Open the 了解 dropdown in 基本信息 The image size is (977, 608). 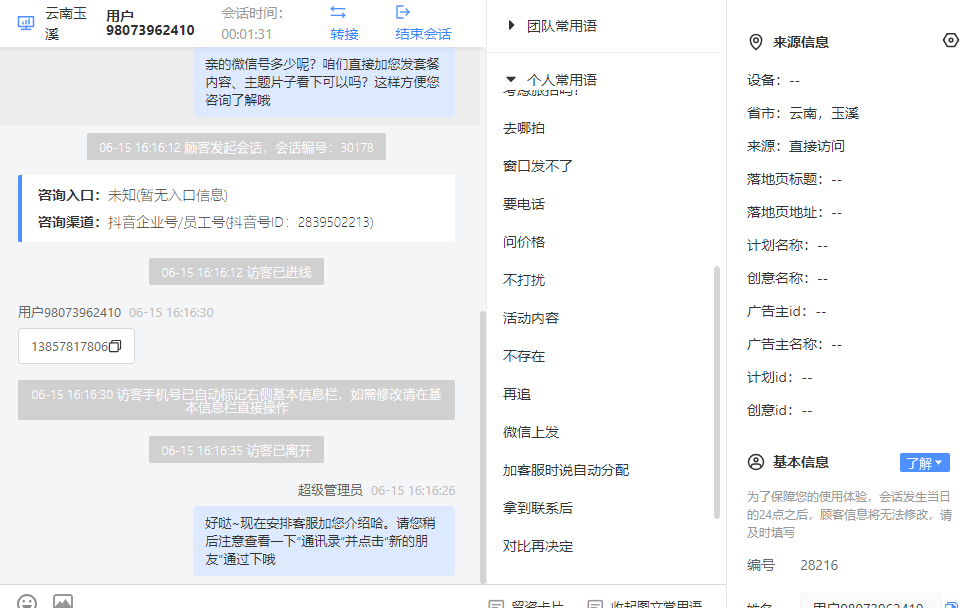(925, 463)
